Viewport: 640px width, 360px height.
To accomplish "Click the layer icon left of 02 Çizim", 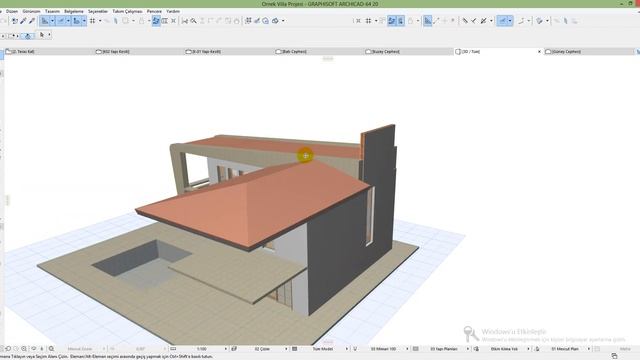I will click(x=234, y=349).
